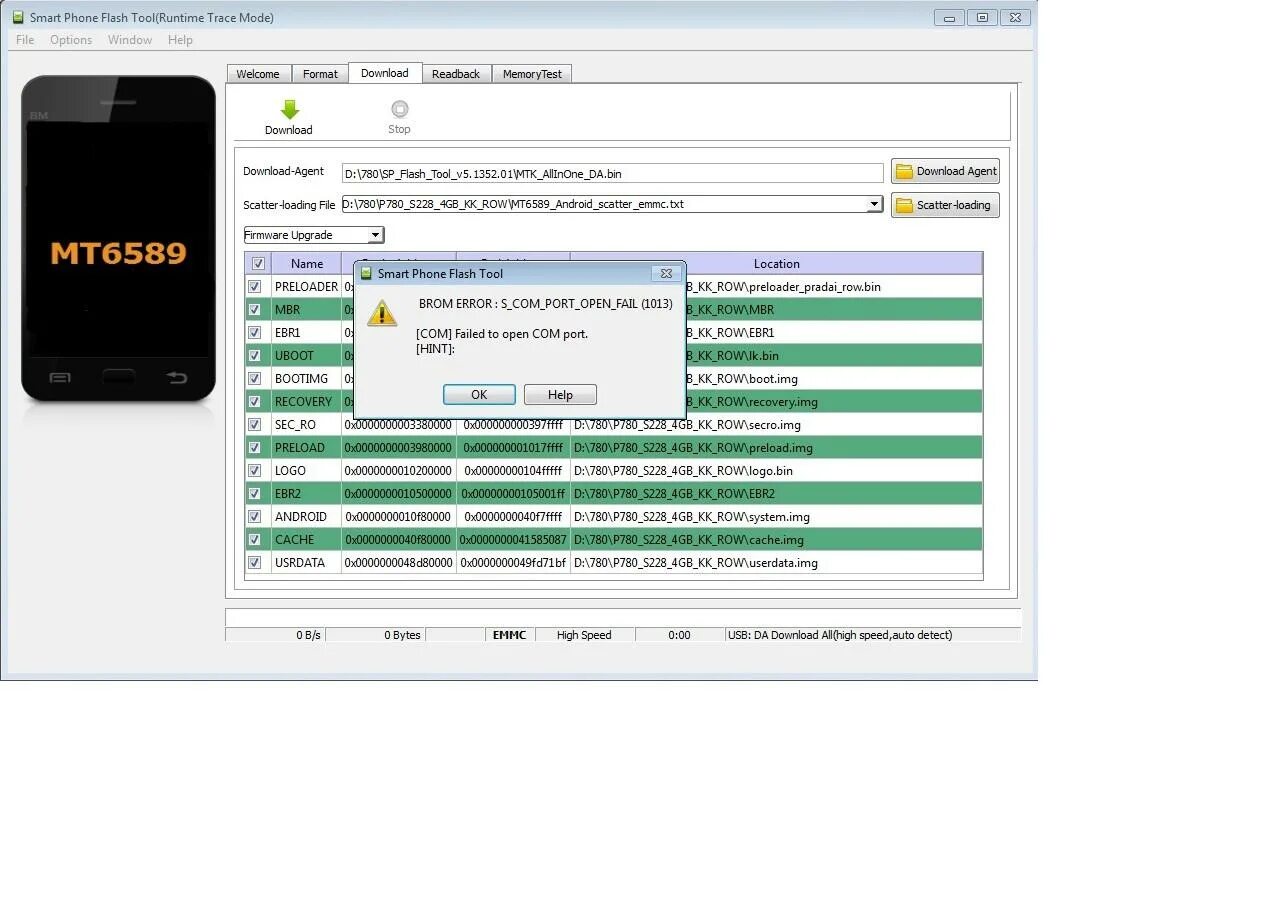Click OK on the BROM ERROR dialog
1280x913 pixels.
pyautogui.click(x=478, y=394)
